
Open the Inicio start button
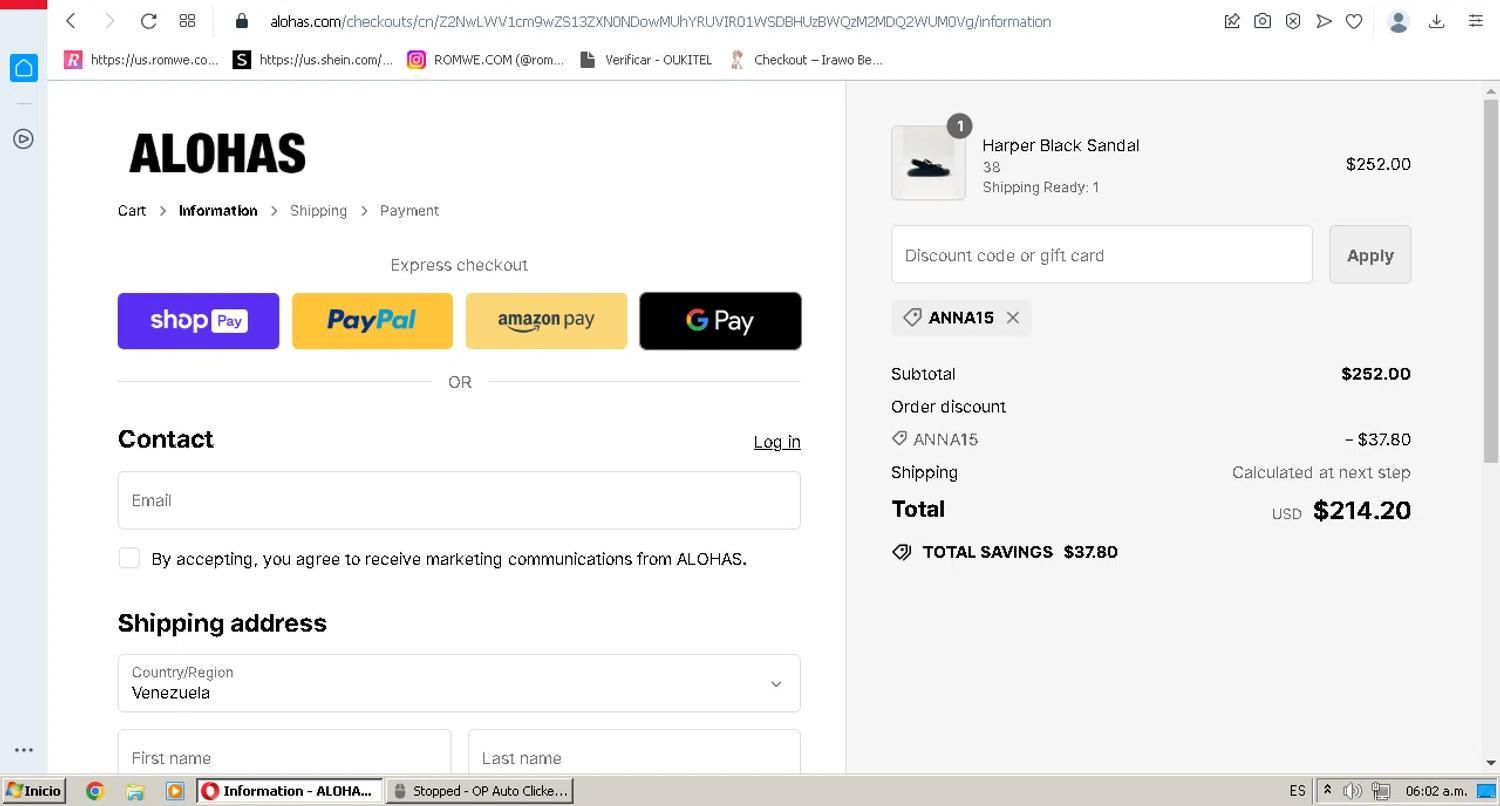pyautogui.click(x=34, y=791)
